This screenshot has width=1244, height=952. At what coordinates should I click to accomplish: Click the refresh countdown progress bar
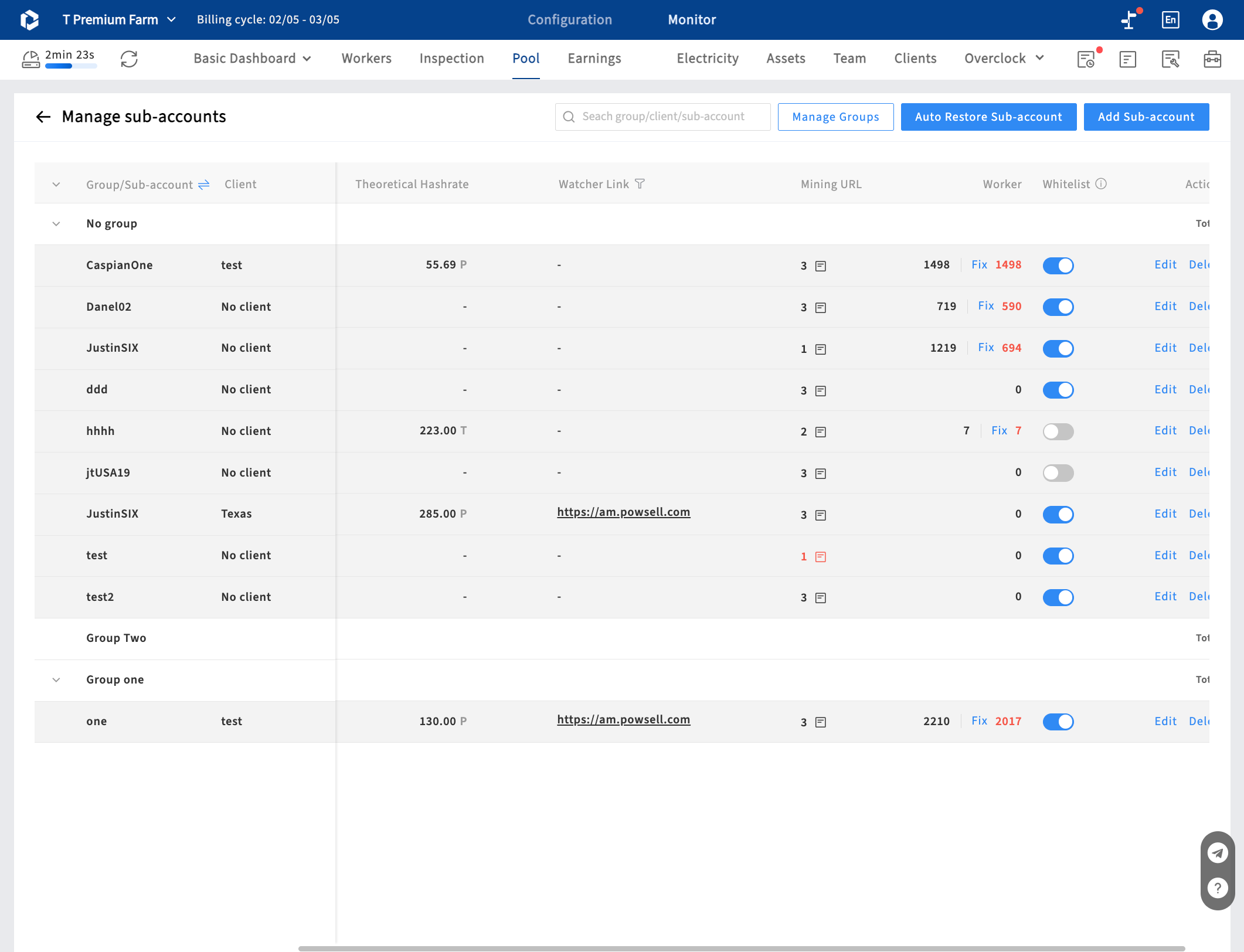[x=71, y=66]
